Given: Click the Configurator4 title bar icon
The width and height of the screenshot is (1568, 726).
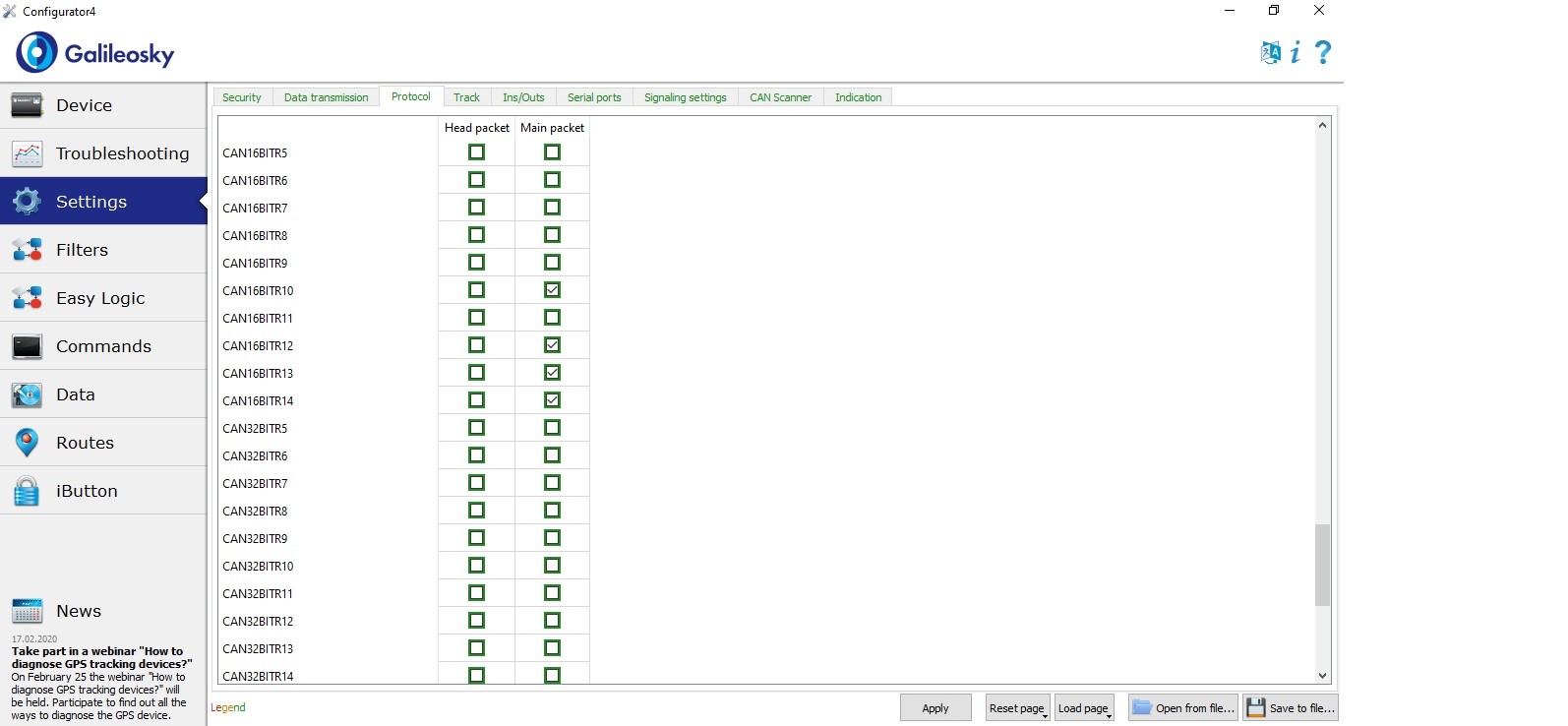Looking at the screenshot, I should tap(10, 12).
